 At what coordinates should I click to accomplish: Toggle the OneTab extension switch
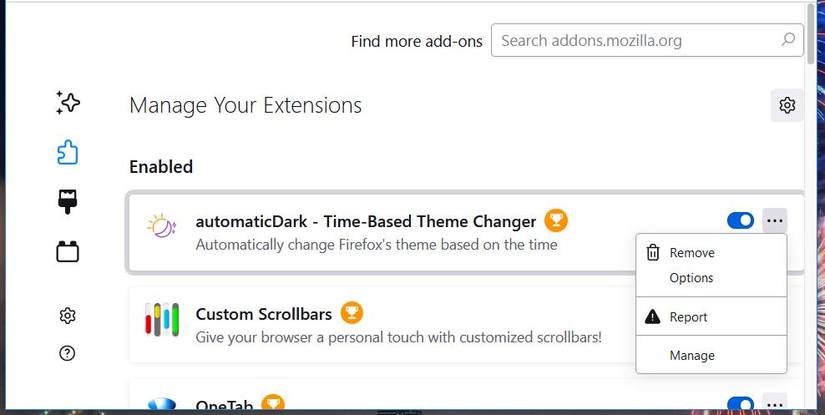tap(740, 404)
